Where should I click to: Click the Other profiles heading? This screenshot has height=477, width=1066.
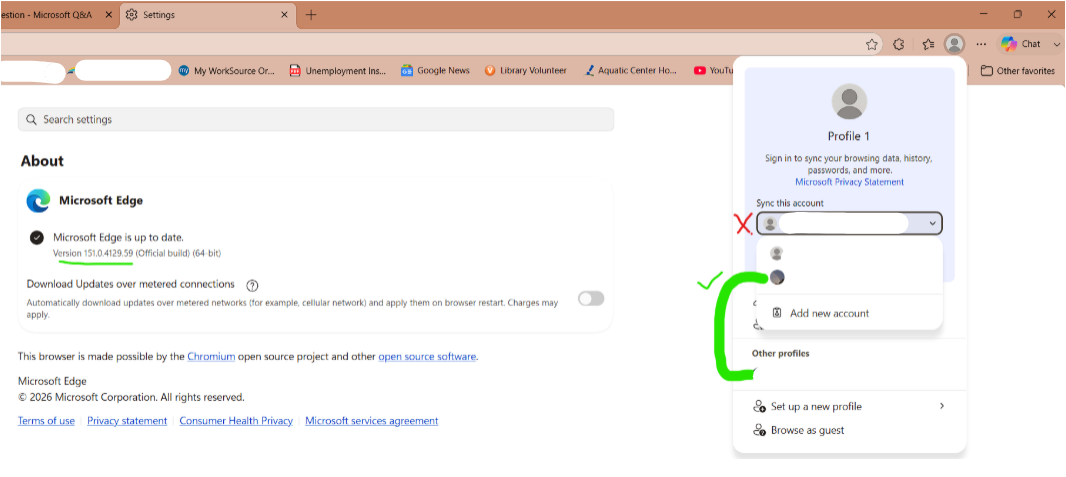click(780, 353)
